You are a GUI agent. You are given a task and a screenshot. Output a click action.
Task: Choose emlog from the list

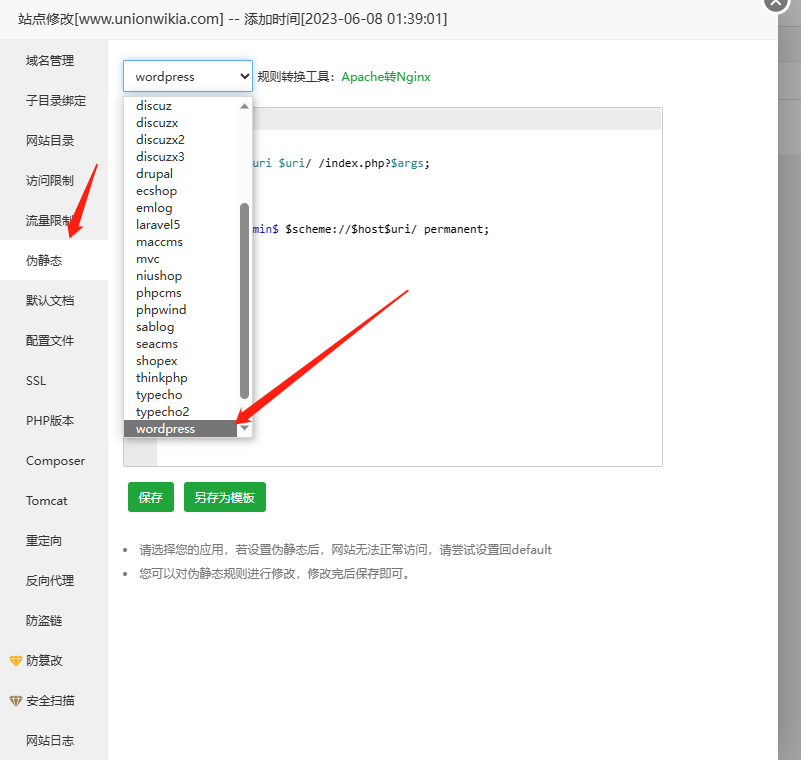(181, 207)
